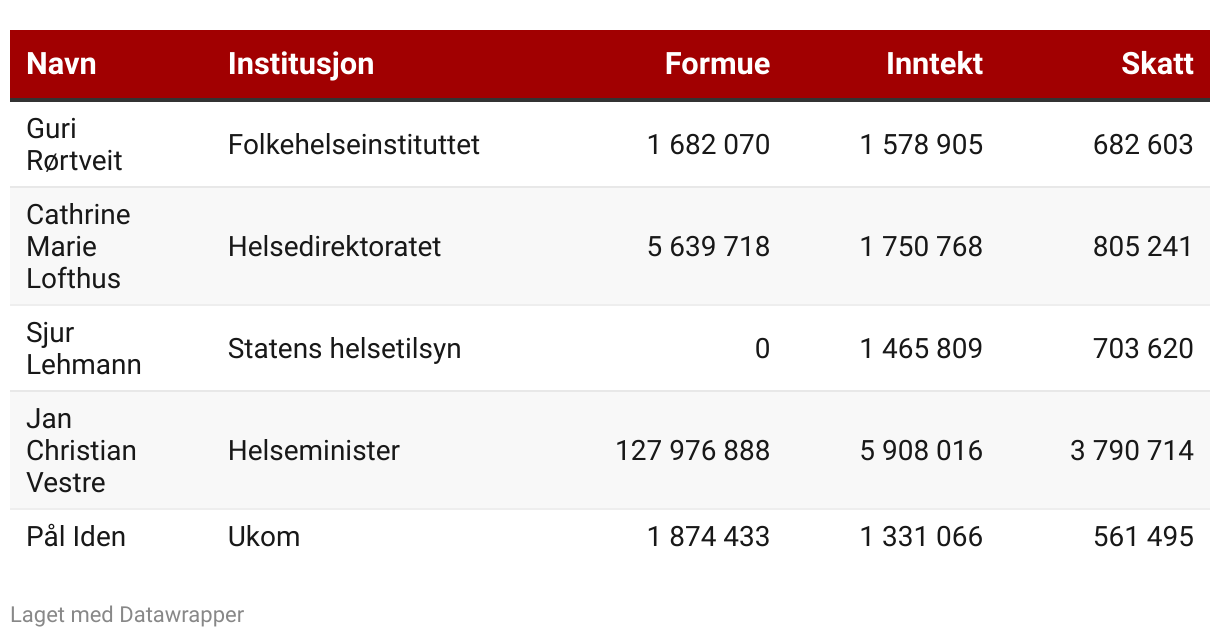Select the Helsedirektoratet institution cell
The height and width of the screenshot is (638, 1220).
(x=334, y=246)
